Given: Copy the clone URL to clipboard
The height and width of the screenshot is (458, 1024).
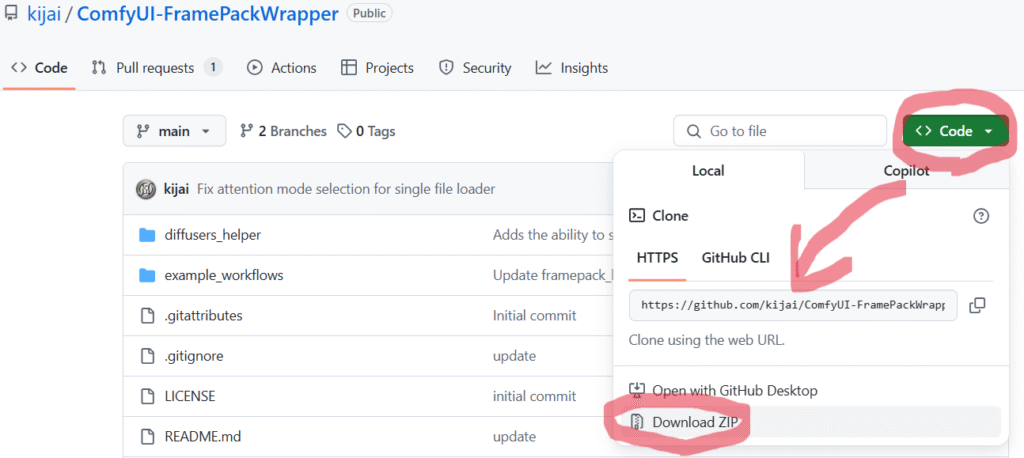Looking at the screenshot, I should (x=977, y=305).
